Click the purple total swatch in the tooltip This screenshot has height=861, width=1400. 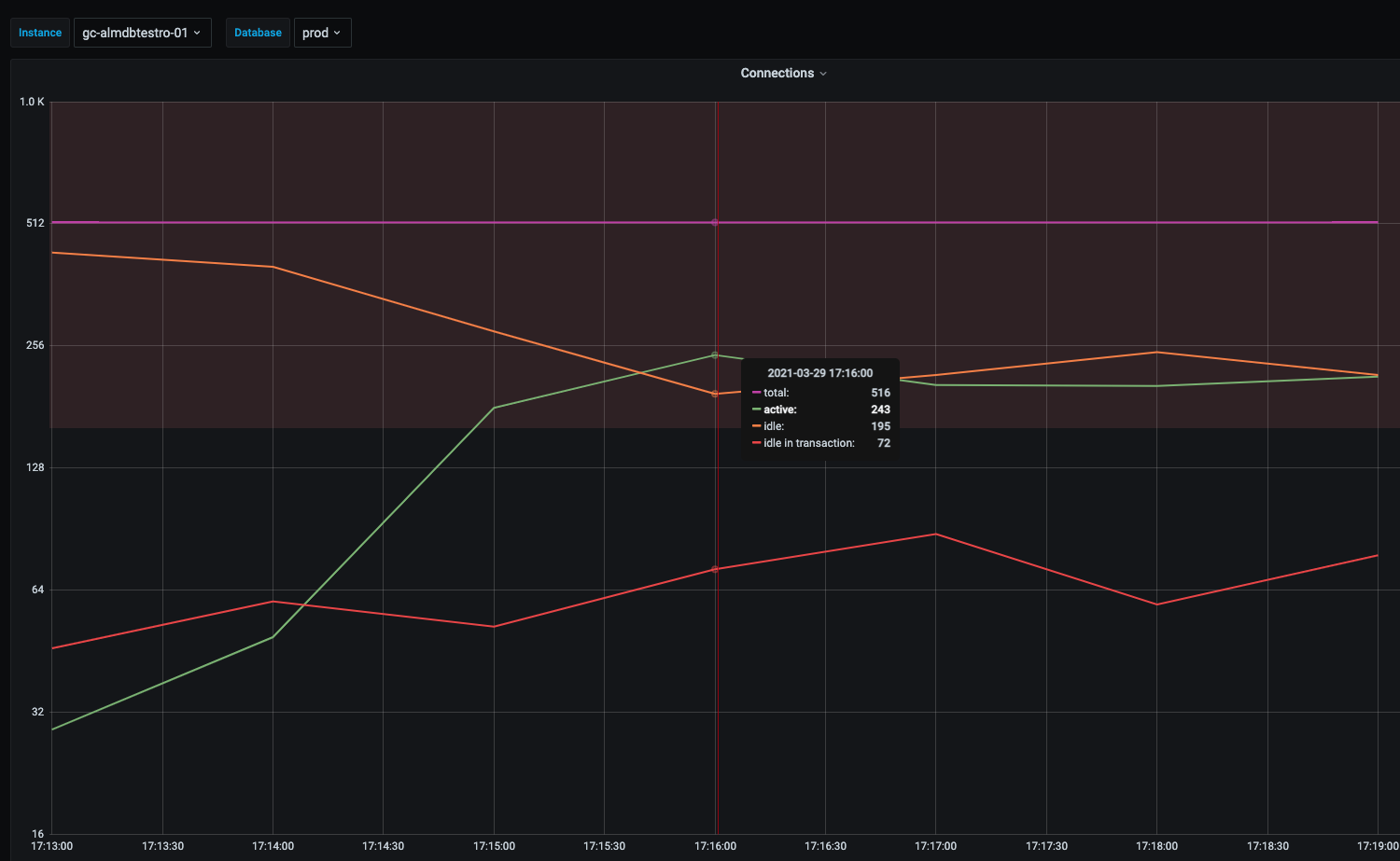point(756,393)
